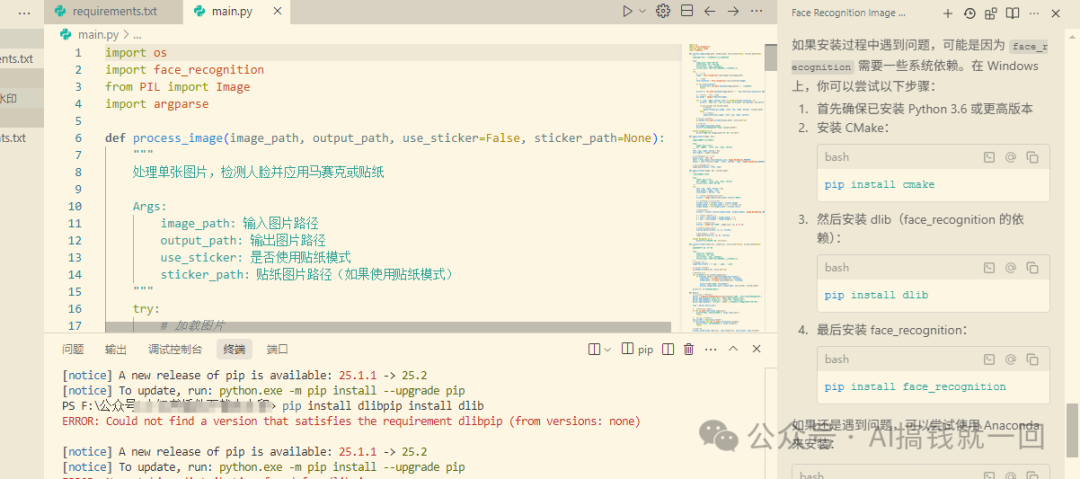This screenshot has width=1080, height=479.
Task: Split the pip terminal
Action: pyautogui.click(x=667, y=349)
